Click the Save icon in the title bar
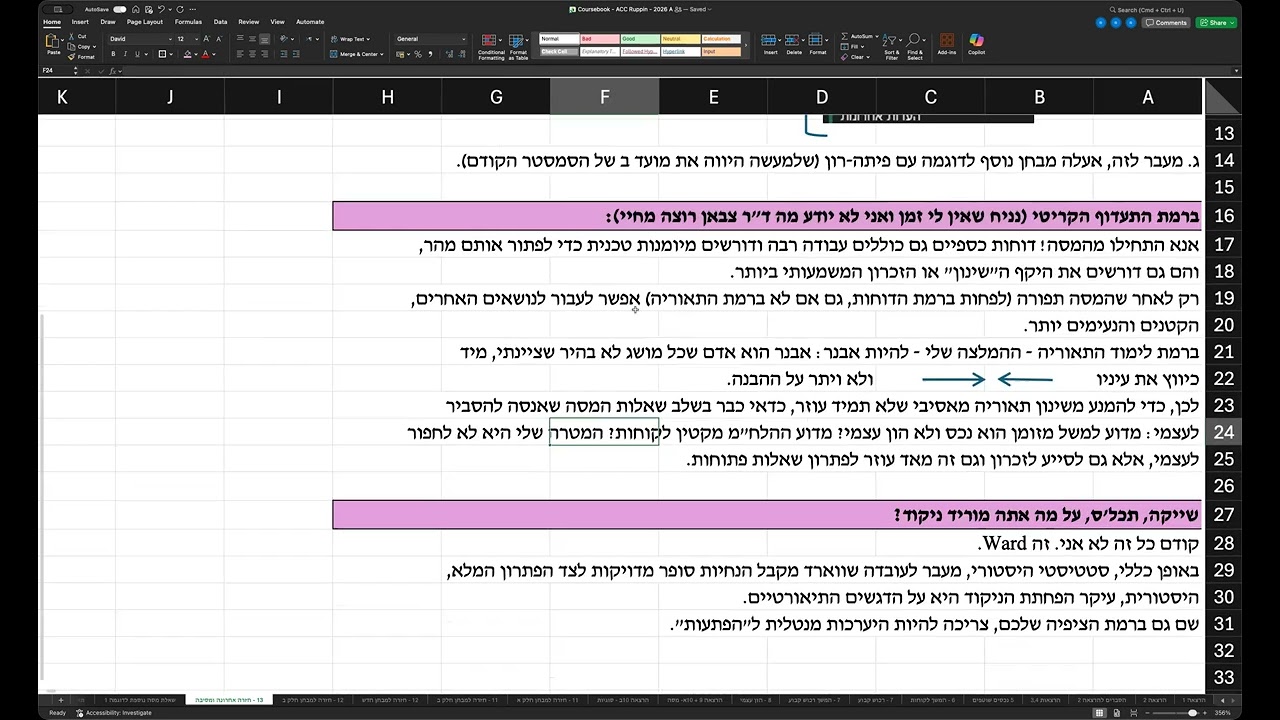The width and height of the screenshot is (1280, 720). coord(148,9)
